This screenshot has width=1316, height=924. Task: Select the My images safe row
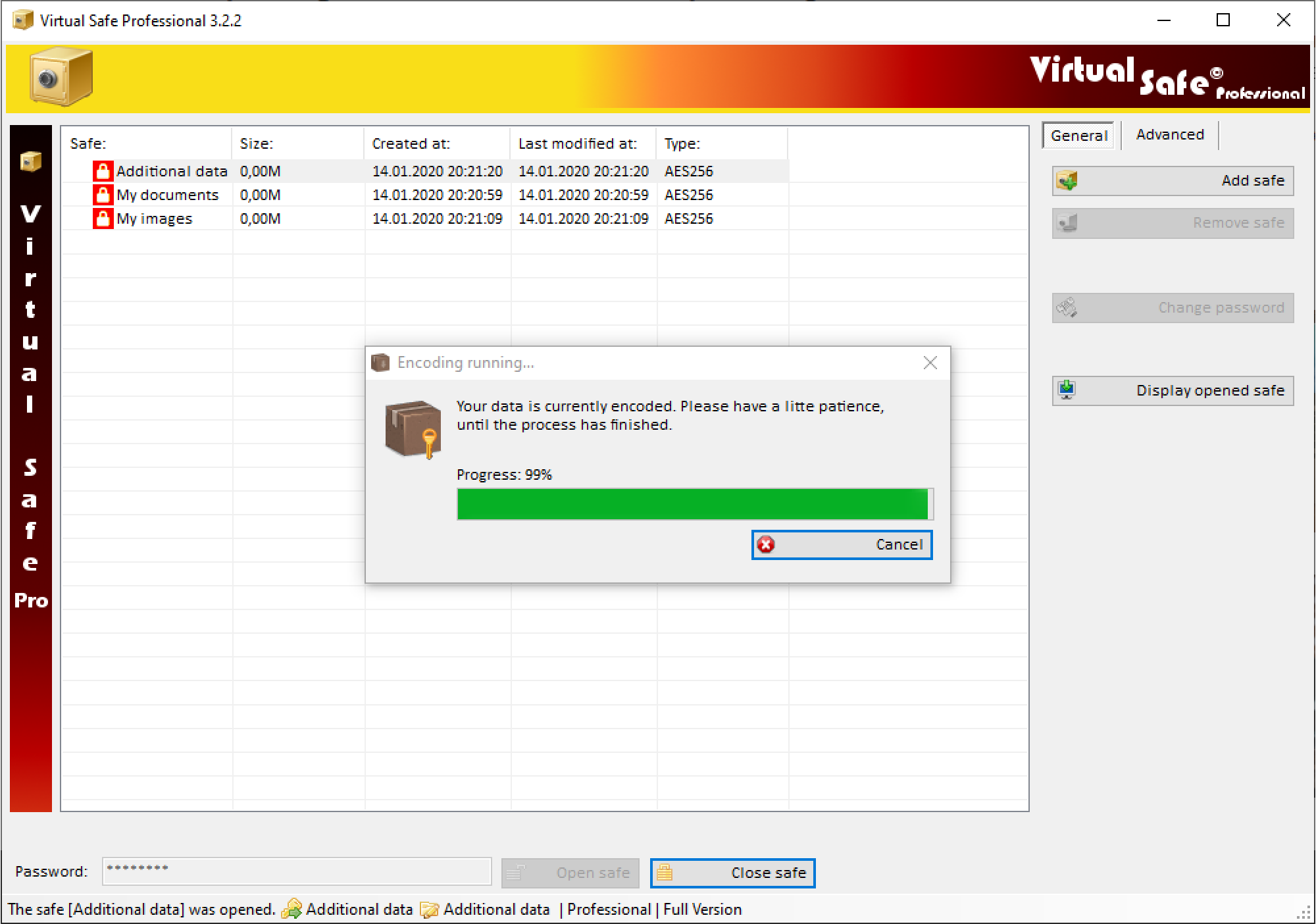pos(426,218)
